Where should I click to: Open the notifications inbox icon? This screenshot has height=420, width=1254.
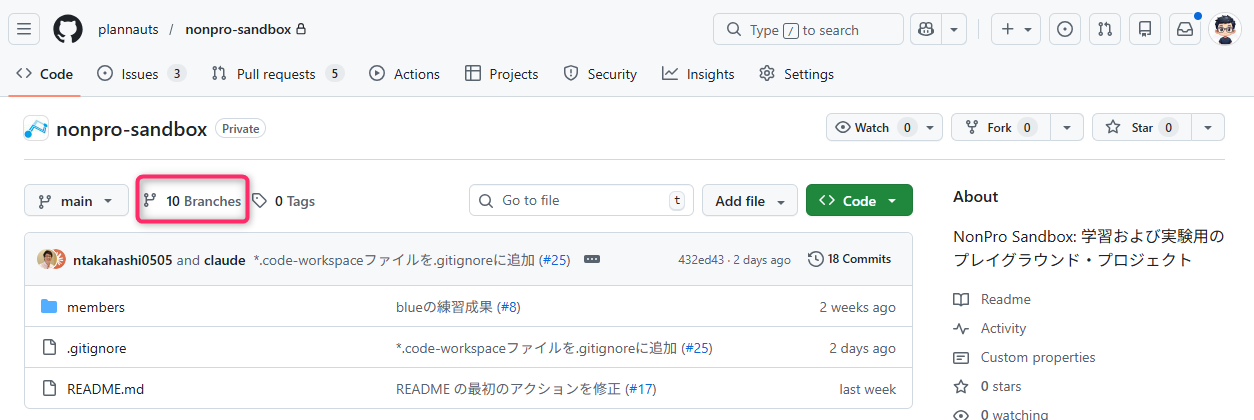[1185, 29]
